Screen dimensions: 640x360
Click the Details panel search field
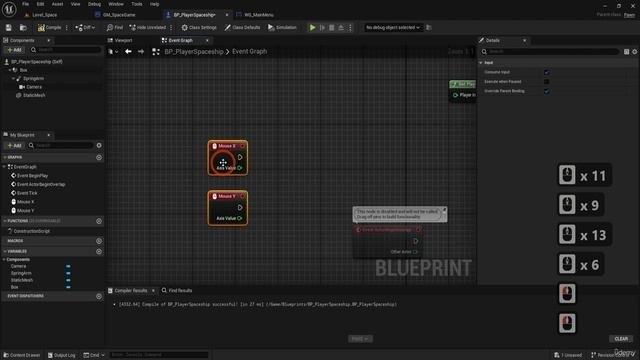click(x=550, y=51)
